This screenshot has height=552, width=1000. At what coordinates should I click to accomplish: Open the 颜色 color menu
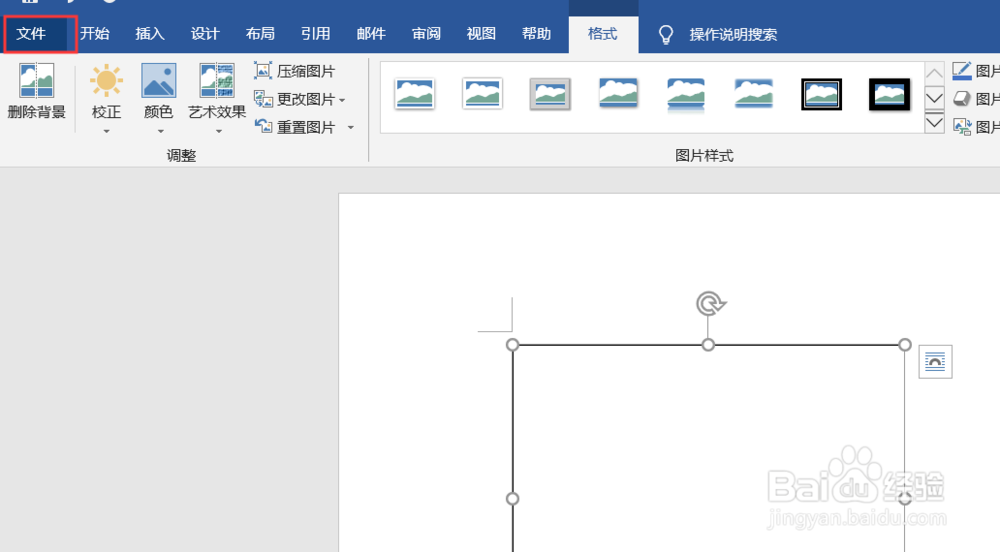tap(158, 98)
